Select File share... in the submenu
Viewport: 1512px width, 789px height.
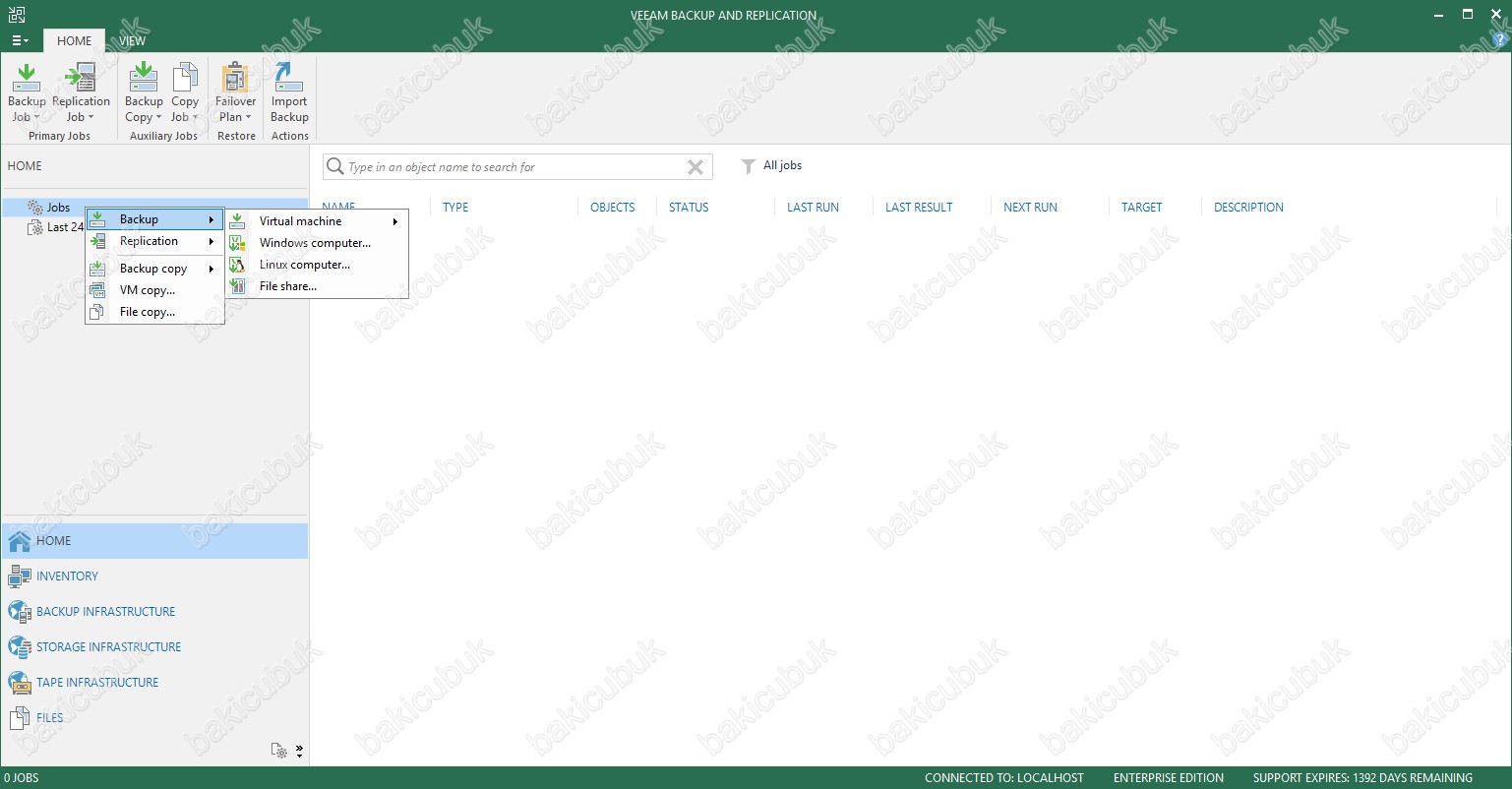click(317, 286)
